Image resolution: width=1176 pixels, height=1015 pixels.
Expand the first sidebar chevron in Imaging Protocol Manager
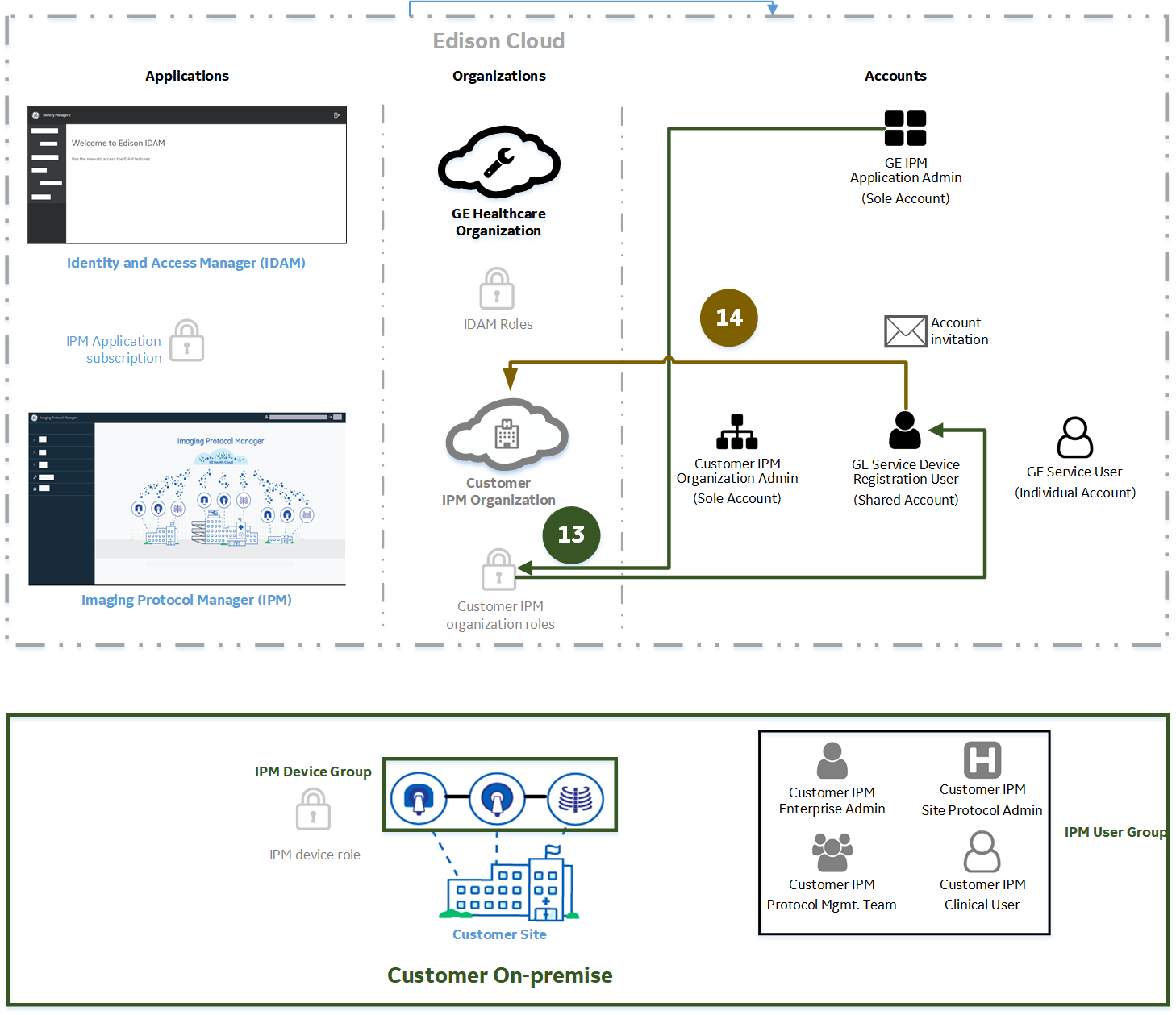(x=34, y=439)
